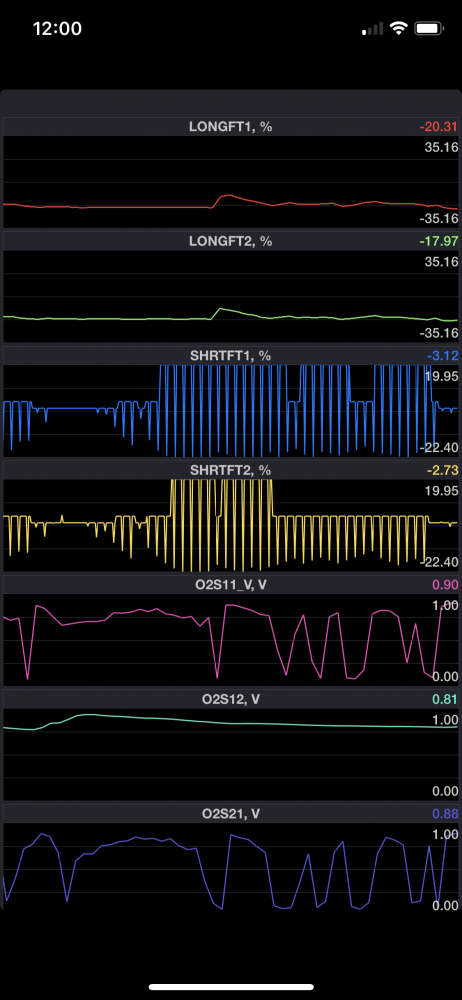Screen dimensions: 462x1000
Task: Select the LONGFT1, % chart header
Action: click(x=231, y=126)
